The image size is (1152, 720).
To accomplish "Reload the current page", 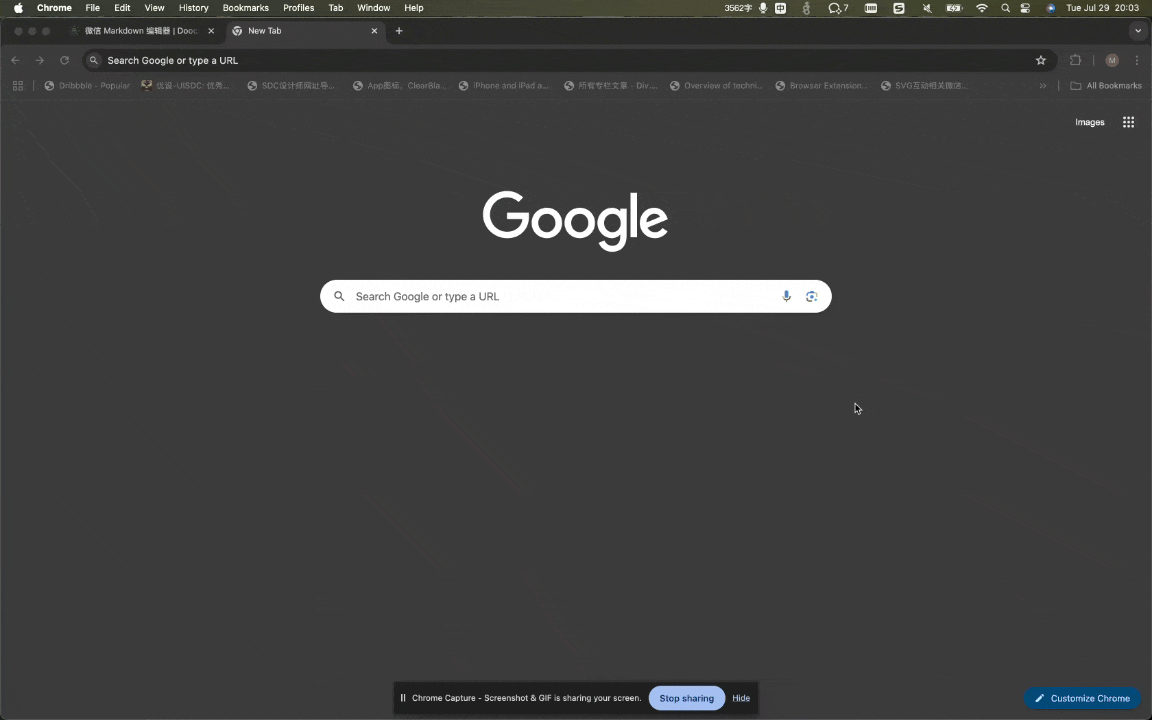I will point(65,60).
